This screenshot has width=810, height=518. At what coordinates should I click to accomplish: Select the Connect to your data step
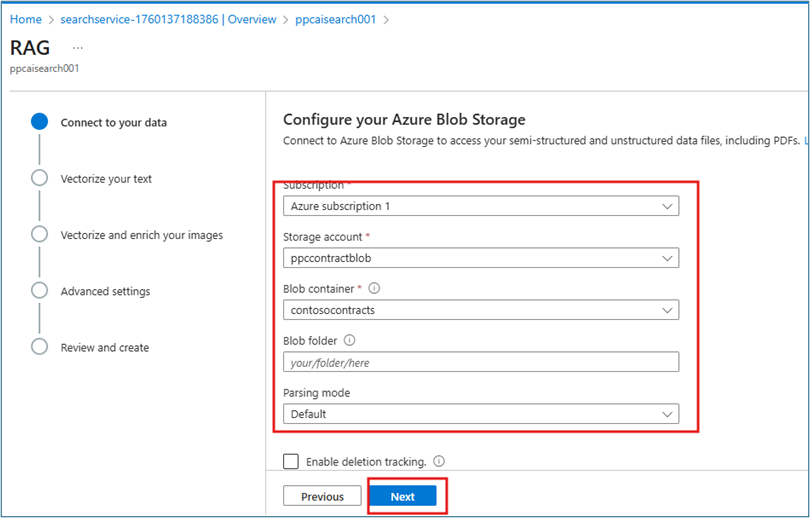(x=114, y=123)
